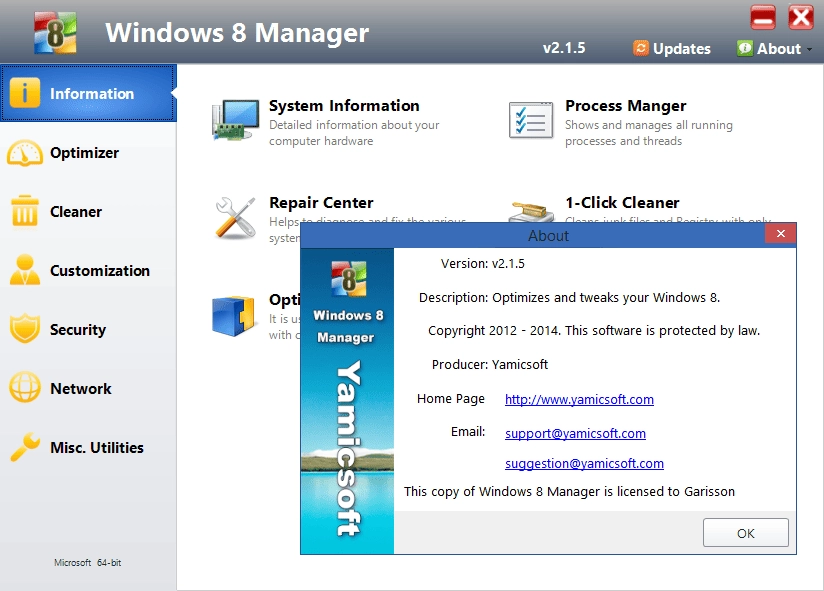This screenshot has height=591, width=824.
Task: Open Process Manger via its checklist icon
Action: tap(531, 120)
